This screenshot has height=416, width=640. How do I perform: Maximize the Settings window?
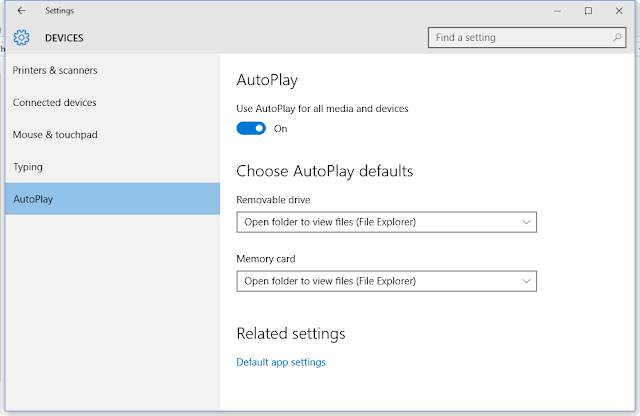click(588, 11)
